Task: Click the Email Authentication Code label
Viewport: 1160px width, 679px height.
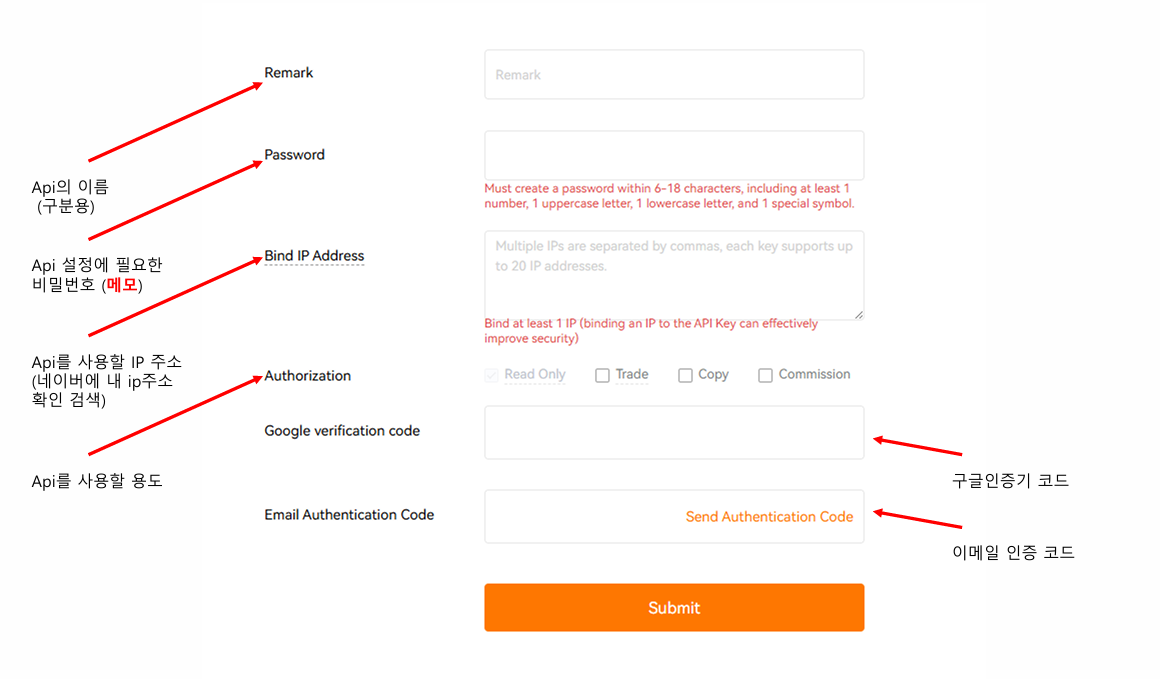Action: 349,515
